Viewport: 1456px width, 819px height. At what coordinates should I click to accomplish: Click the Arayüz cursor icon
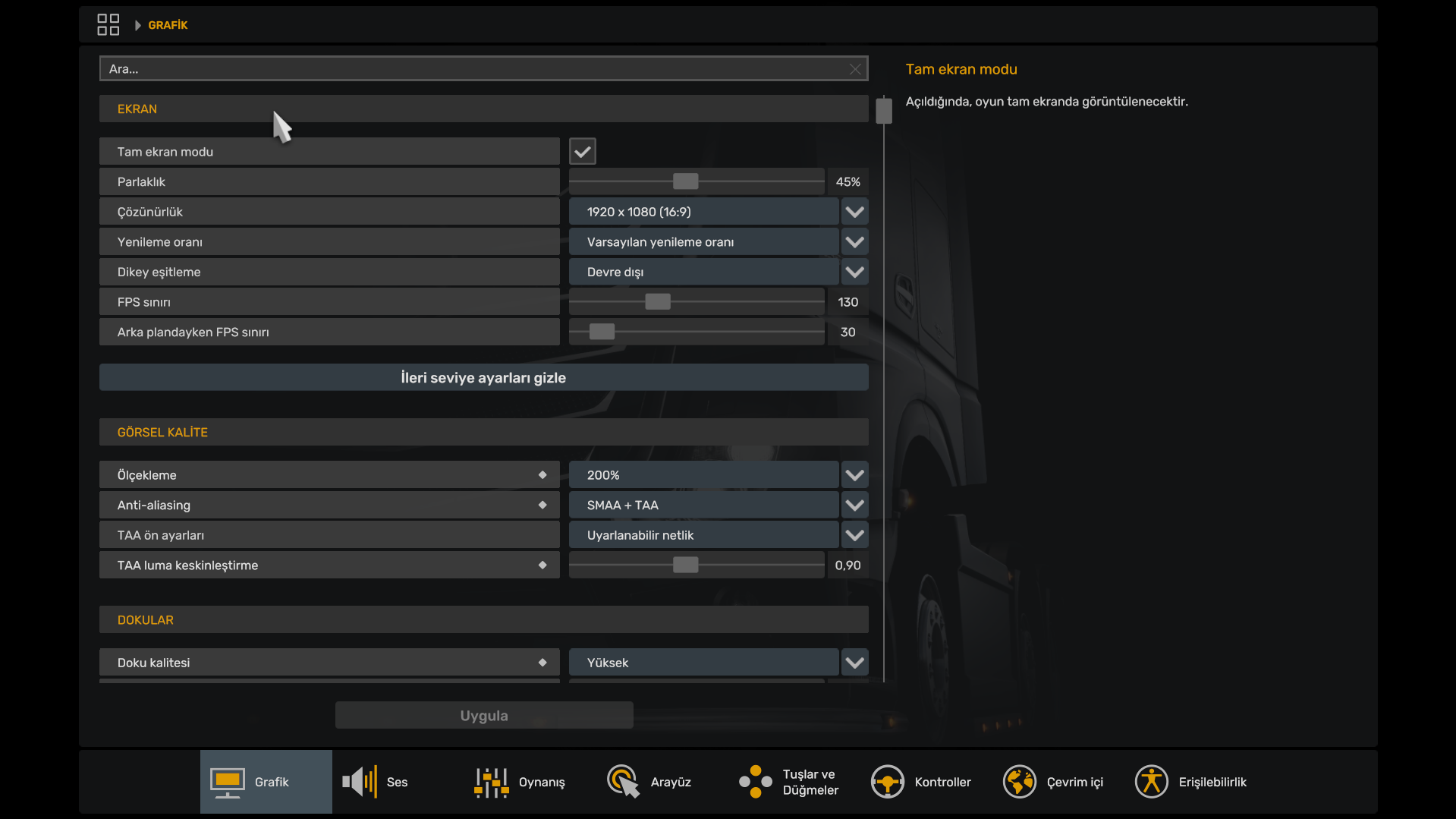tap(623, 781)
